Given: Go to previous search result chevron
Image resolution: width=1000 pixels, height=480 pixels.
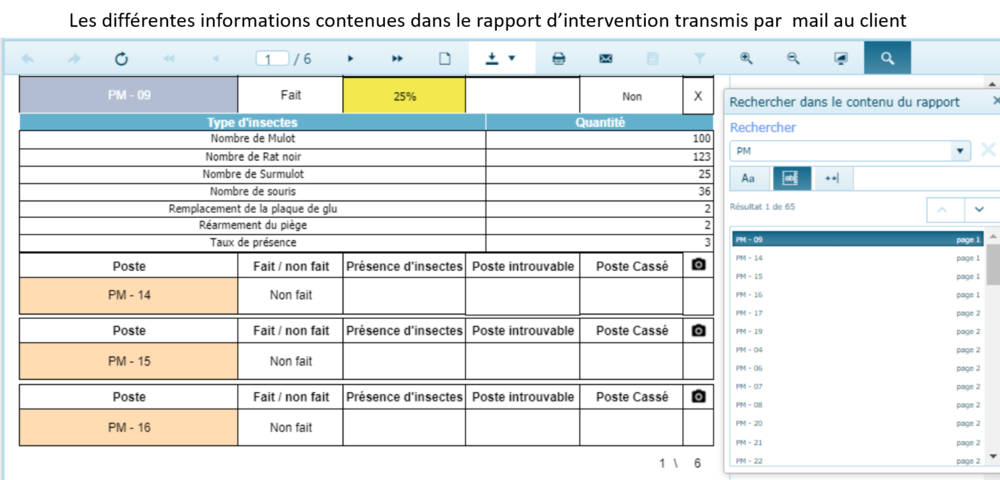Looking at the screenshot, I should (945, 210).
